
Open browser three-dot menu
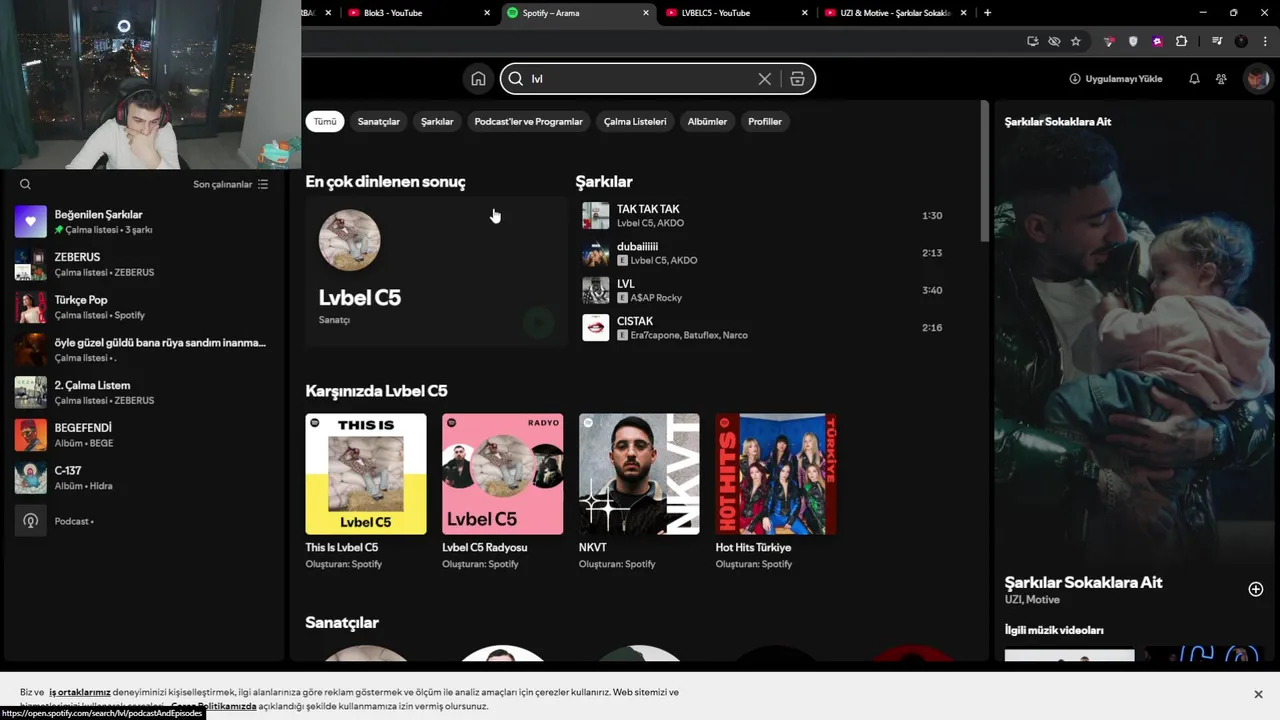1264,41
